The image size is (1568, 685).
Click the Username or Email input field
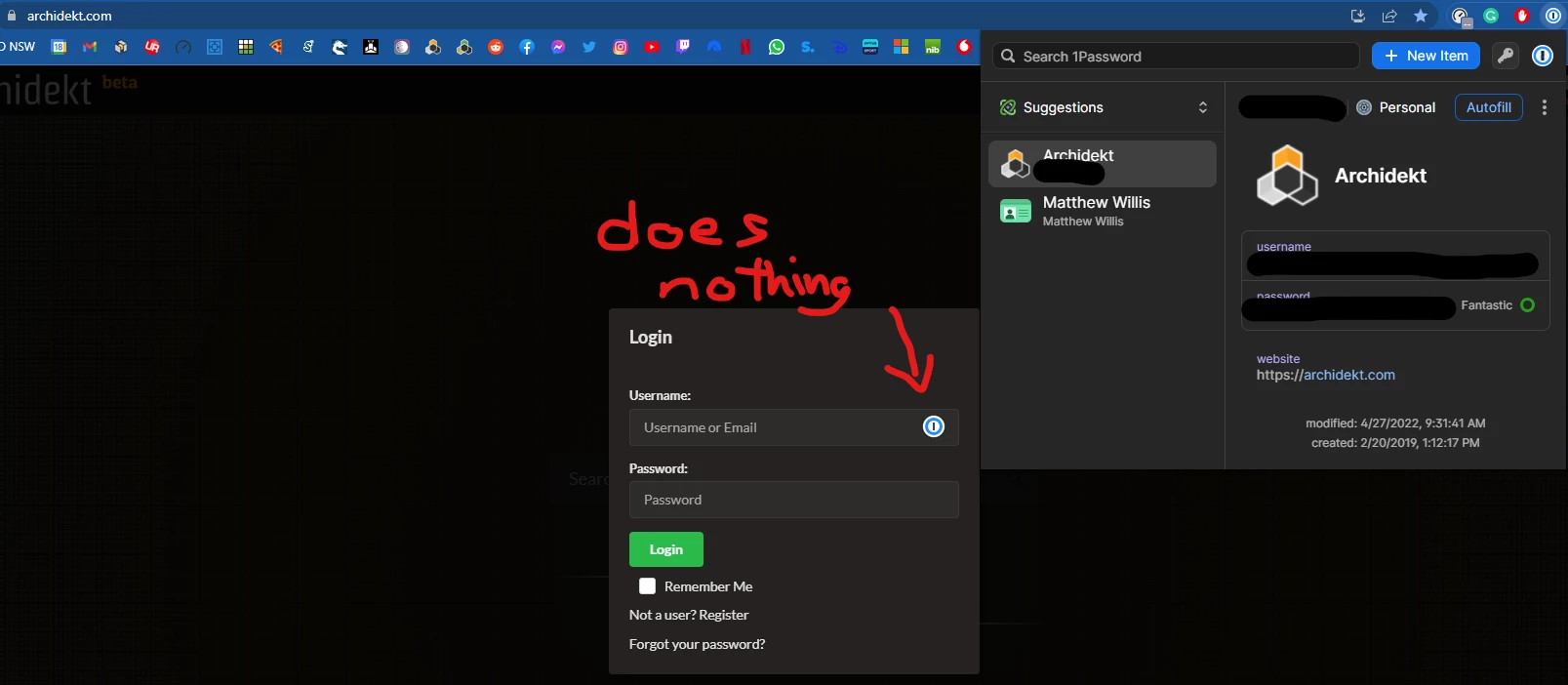tap(793, 427)
